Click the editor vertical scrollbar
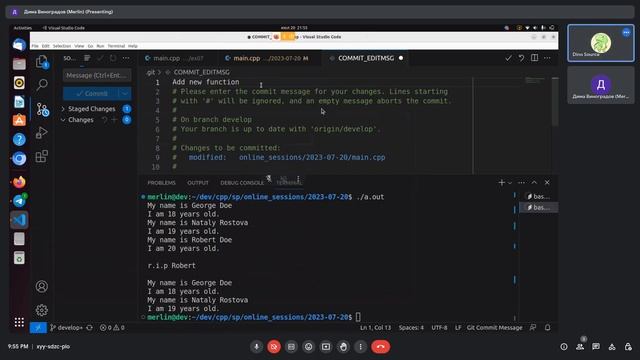Viewport: 640px width, 360px height. pos(555,102)
